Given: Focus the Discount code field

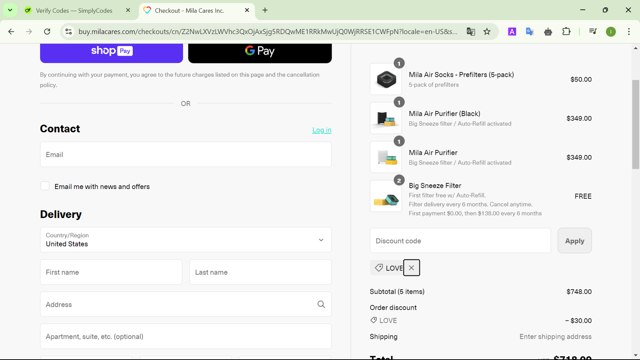Looking at the screenshot, I should click(x=460, y=241).
